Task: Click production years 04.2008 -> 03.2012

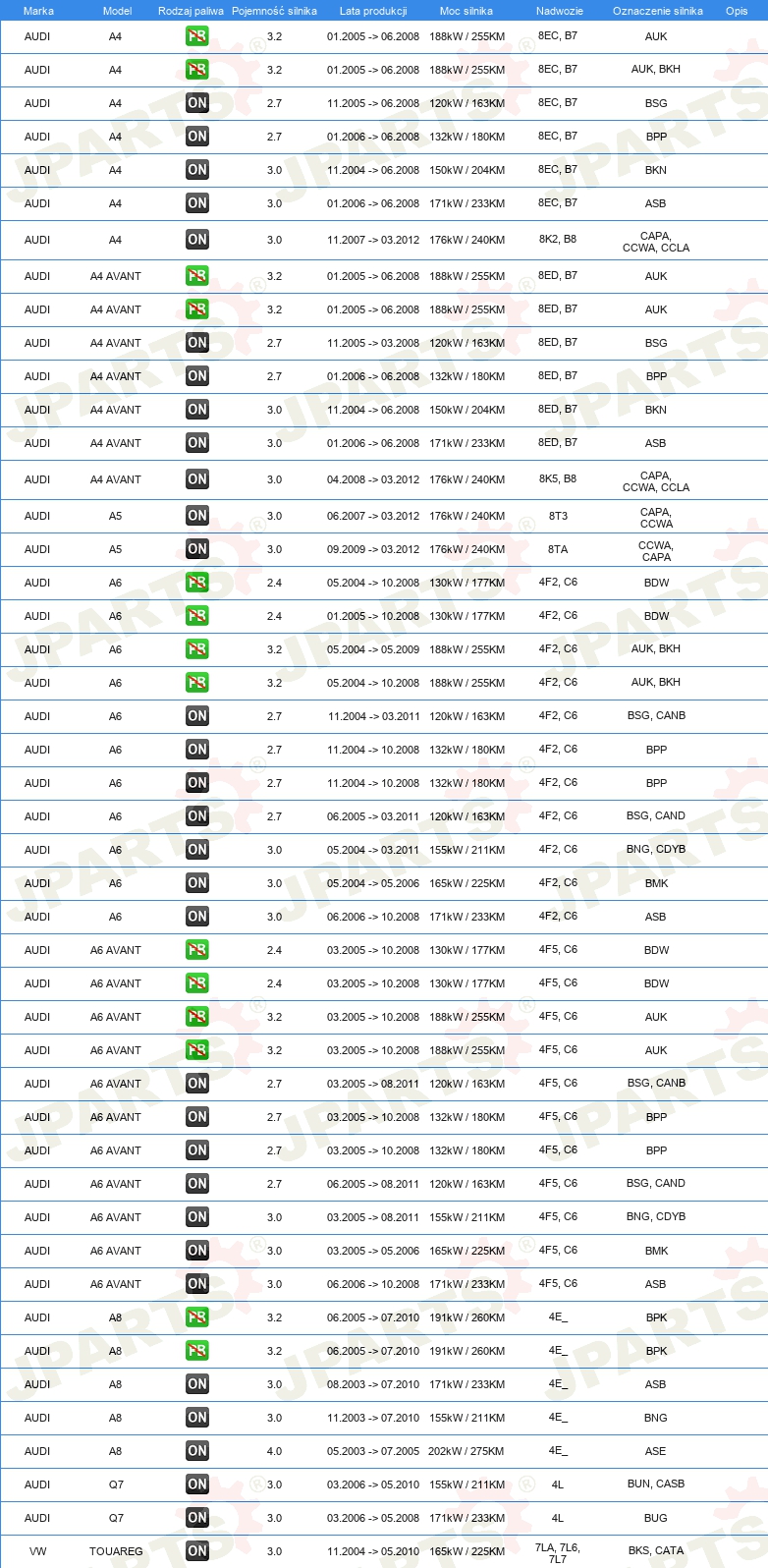Action: click(373, 479)
